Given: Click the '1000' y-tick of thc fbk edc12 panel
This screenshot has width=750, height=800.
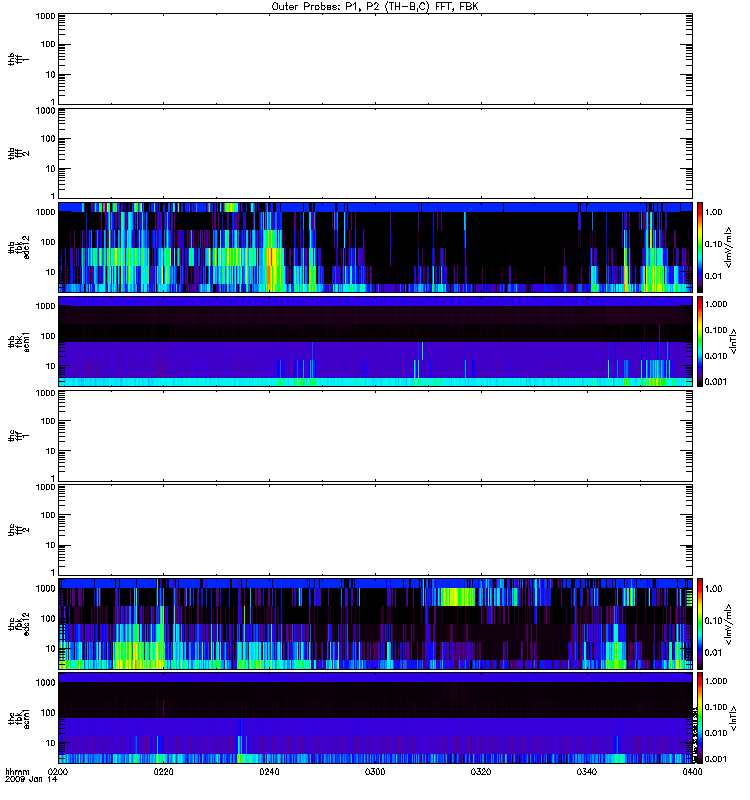Looking at the screenshot, I should pos(46,588).
